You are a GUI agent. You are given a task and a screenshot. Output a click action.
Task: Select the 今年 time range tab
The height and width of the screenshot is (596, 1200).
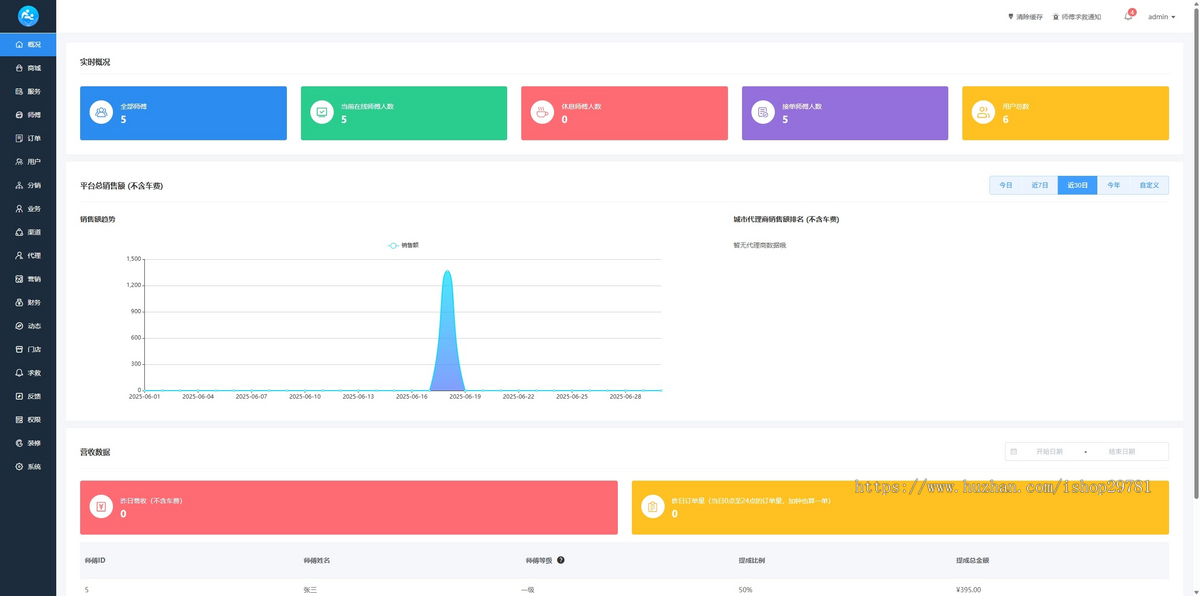pyautogui.click(x=1113, y=185)
